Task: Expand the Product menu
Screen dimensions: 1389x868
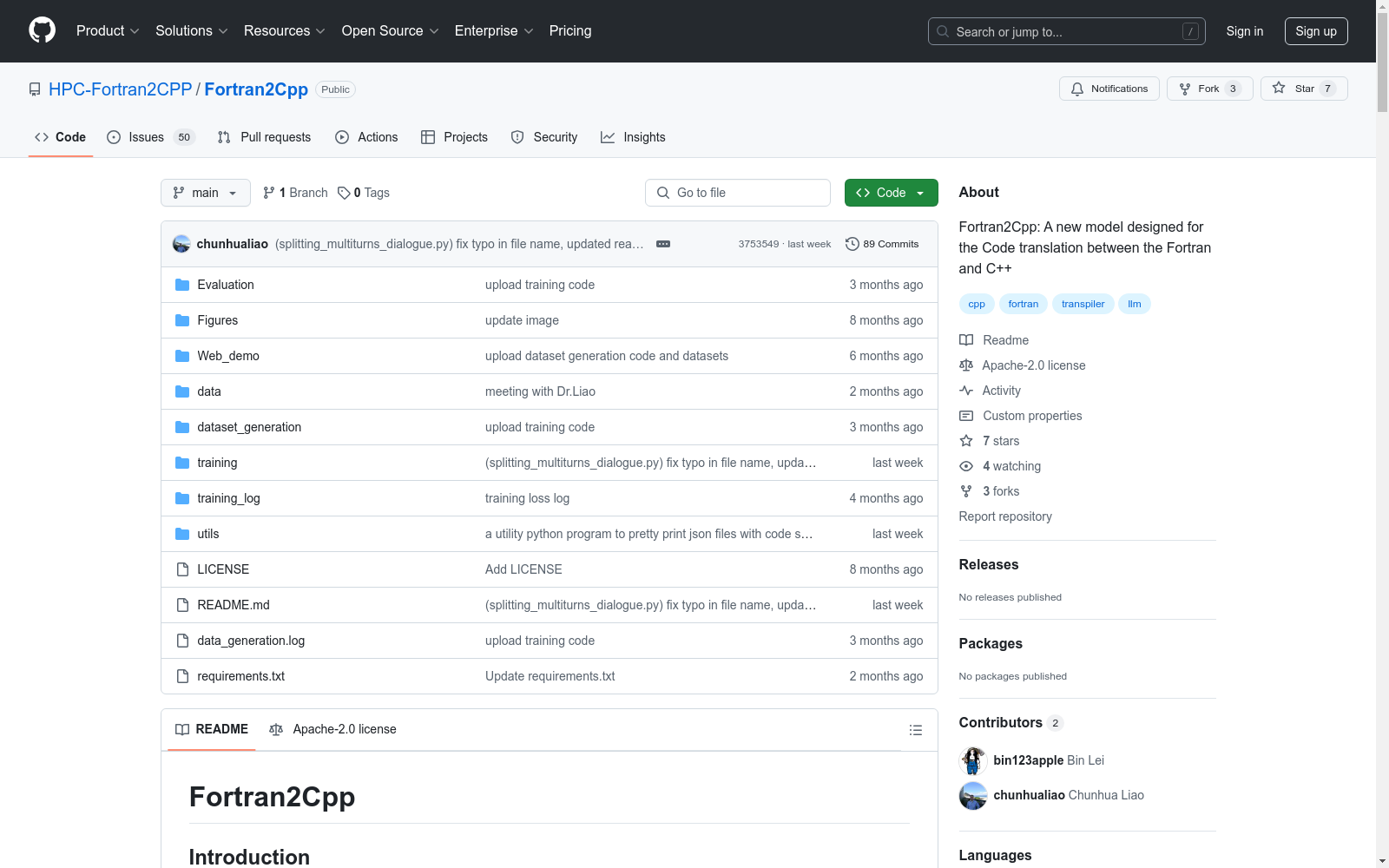Action: pyautogui.click(x=108, y=31)
